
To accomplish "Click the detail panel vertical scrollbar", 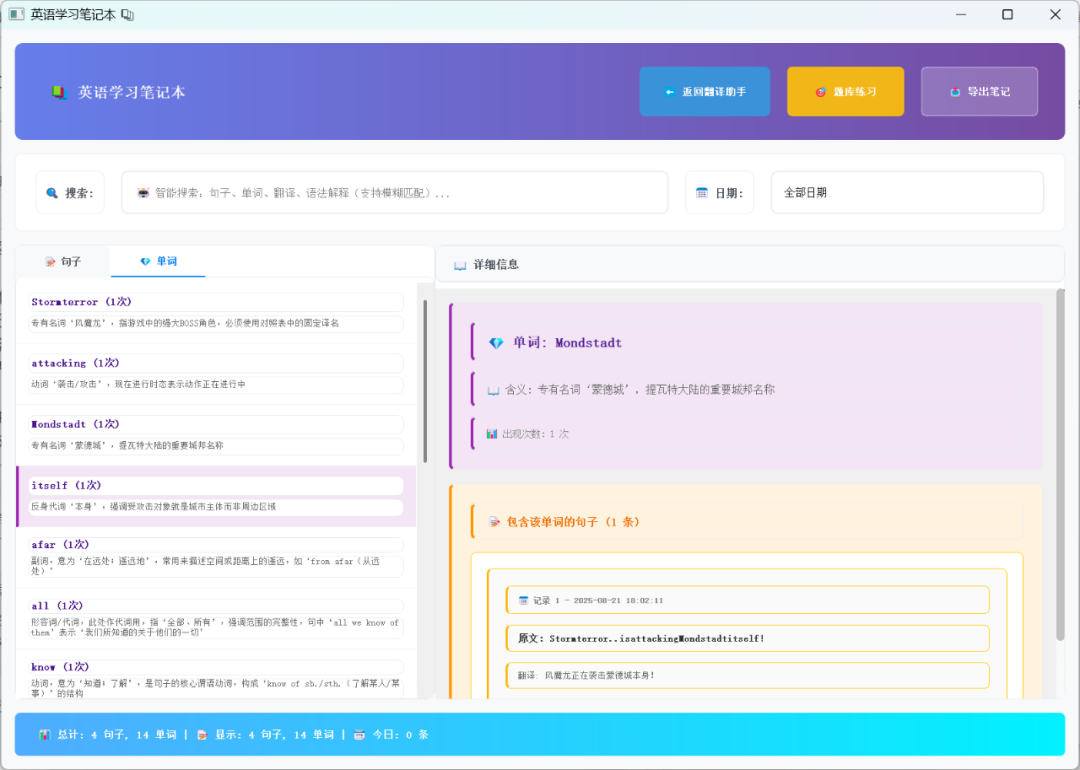I will tap(1060, 465).
